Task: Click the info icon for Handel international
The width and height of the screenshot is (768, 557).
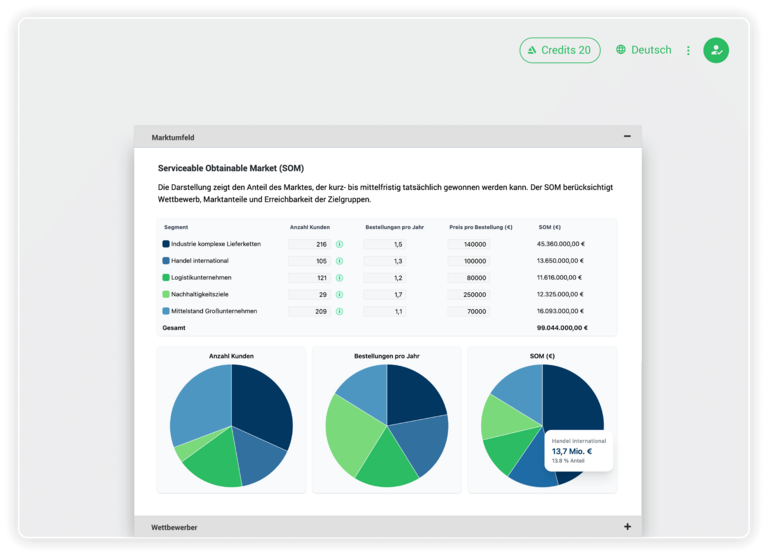Action: [x=339, y=261]
